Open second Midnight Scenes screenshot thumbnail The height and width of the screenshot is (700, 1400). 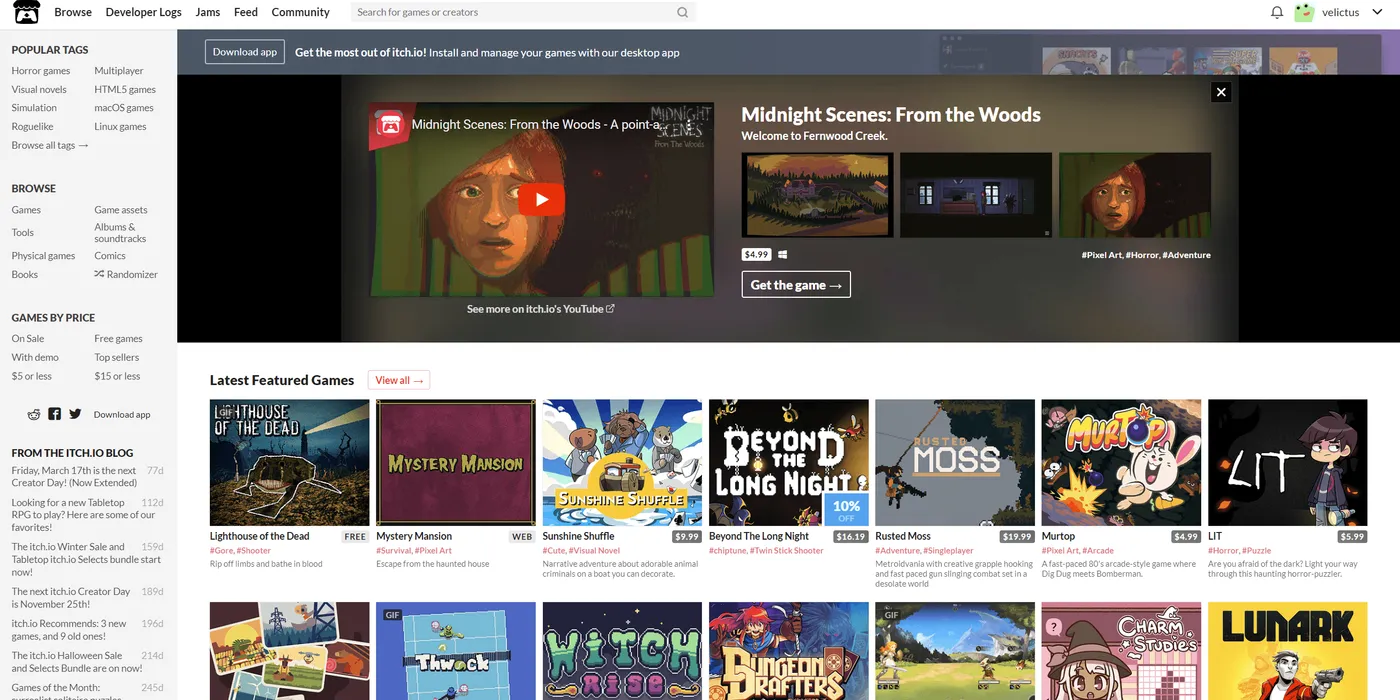pyautogui.click(x=976, y=194)
